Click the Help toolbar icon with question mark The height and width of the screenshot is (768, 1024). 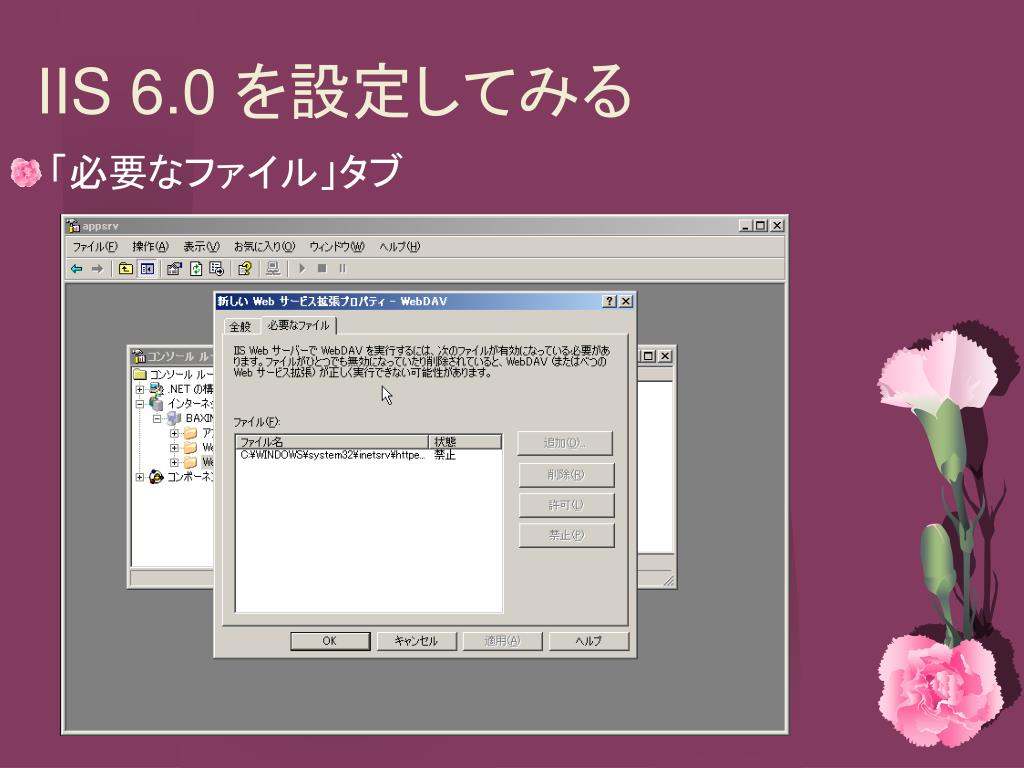[x=245, y=268]
